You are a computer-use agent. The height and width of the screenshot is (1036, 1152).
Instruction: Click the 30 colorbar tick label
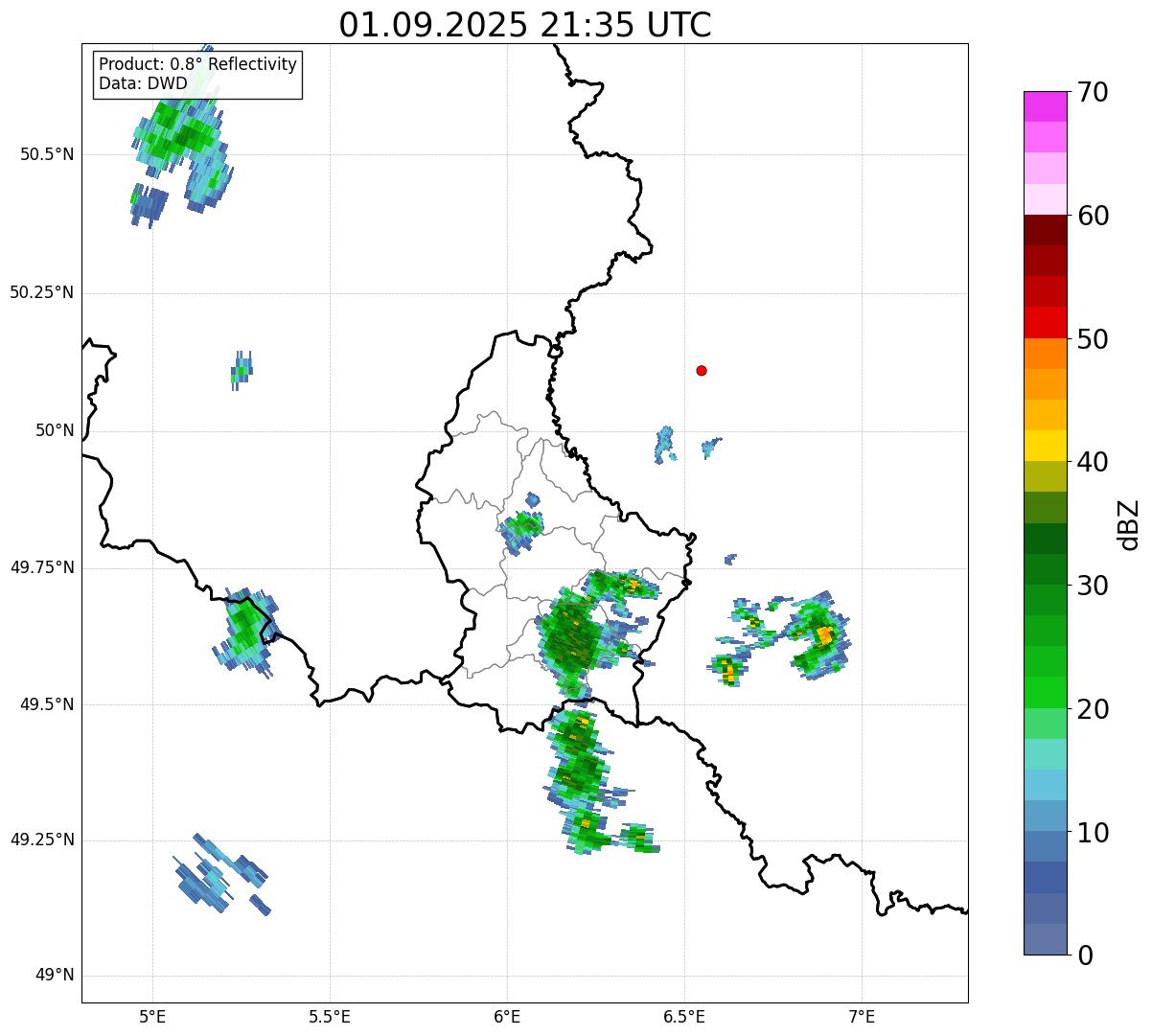point(1092,586)
